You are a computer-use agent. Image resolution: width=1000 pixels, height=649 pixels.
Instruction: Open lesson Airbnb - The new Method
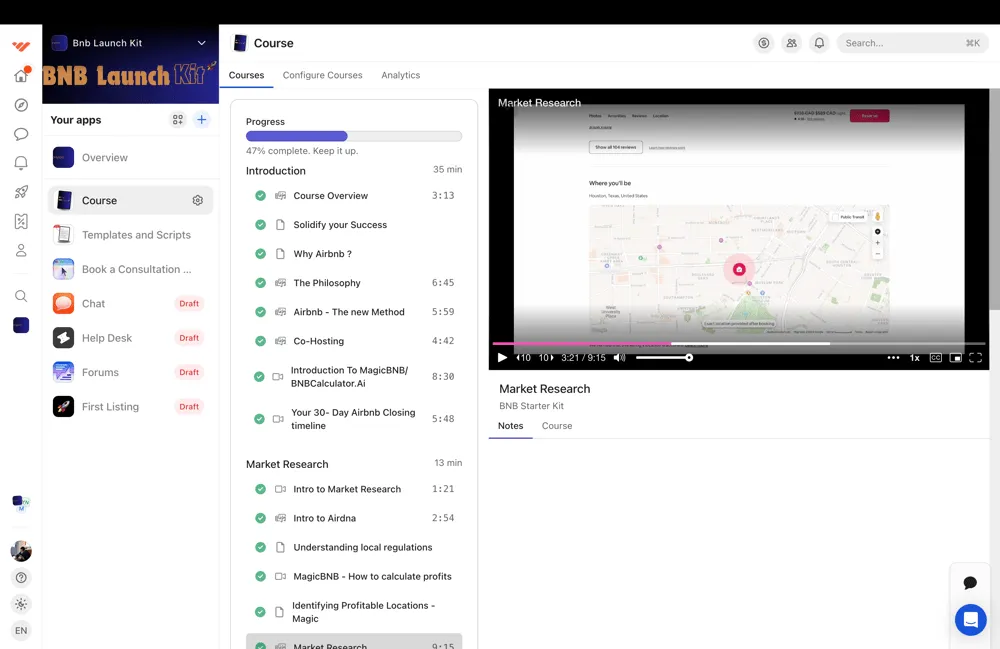coord(354,312)
